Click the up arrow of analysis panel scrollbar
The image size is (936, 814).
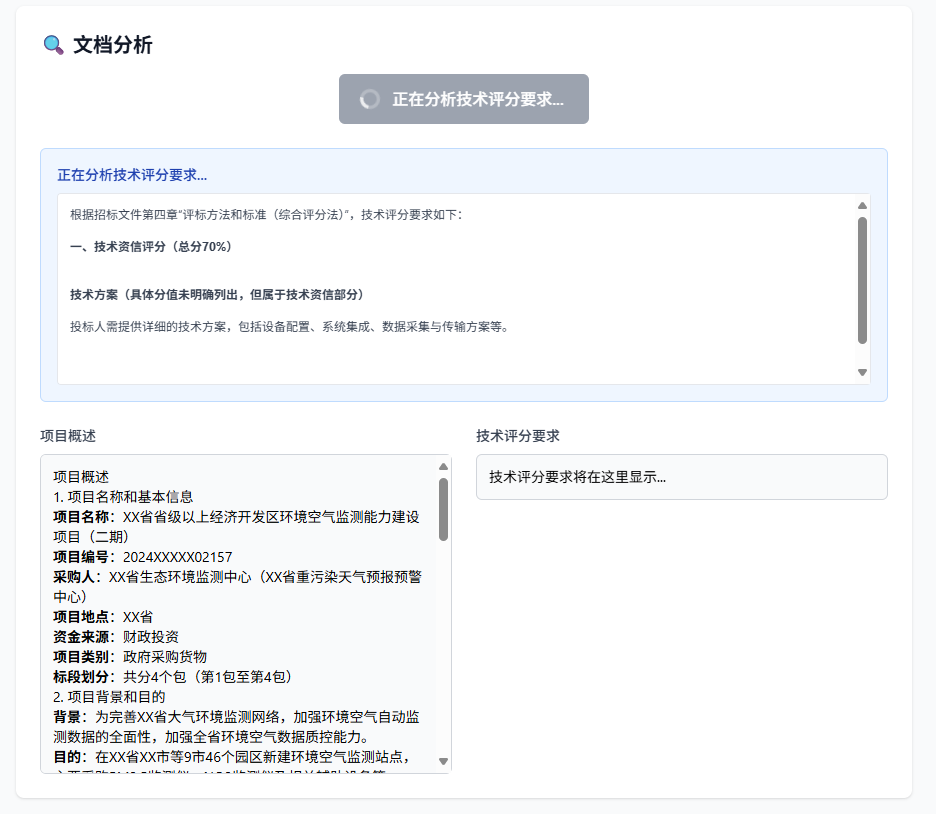coord(862,205)
